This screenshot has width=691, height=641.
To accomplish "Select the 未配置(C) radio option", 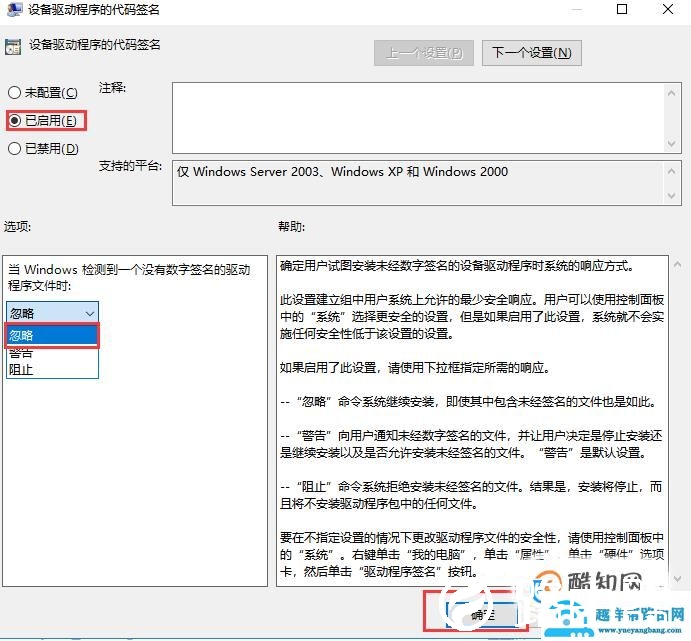I will pos(43,93).
